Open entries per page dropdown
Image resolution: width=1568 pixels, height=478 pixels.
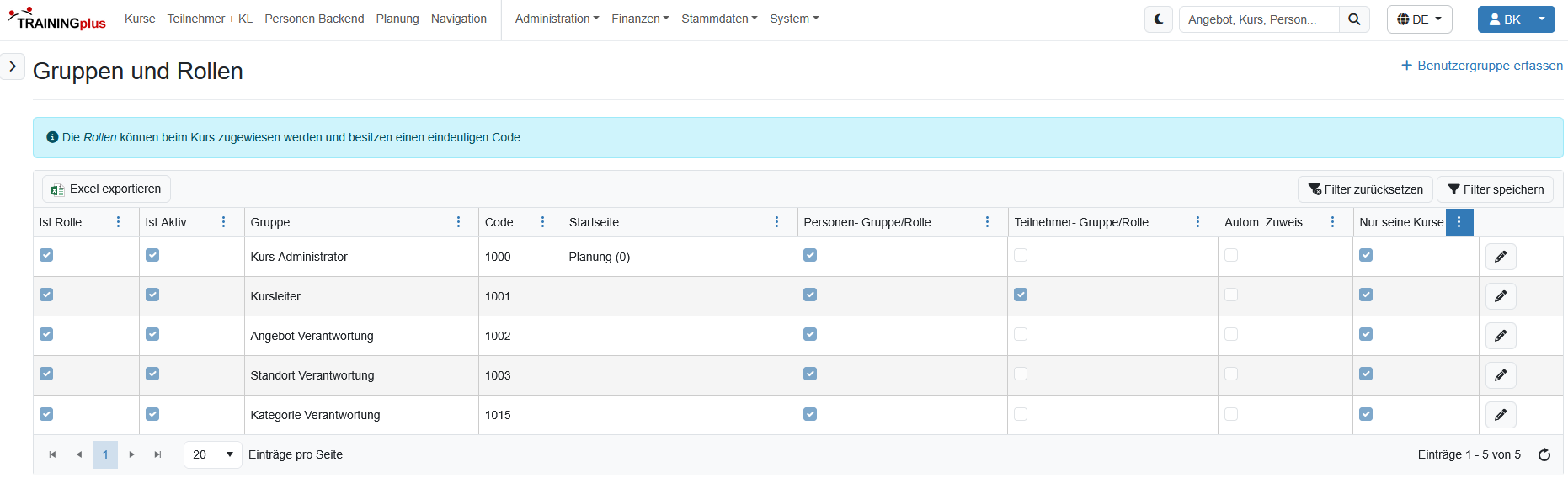coord(212,454)
